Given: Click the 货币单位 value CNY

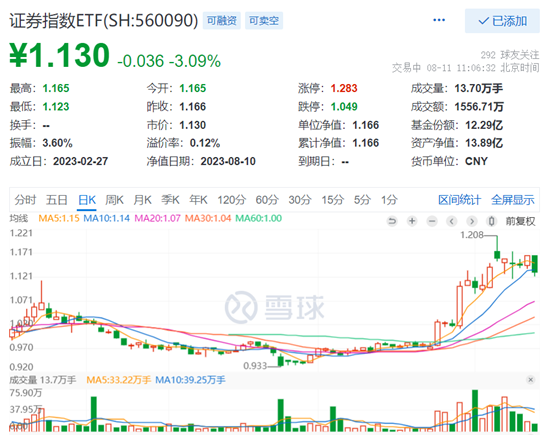Looking at the screenshot, I should (476, 161).
